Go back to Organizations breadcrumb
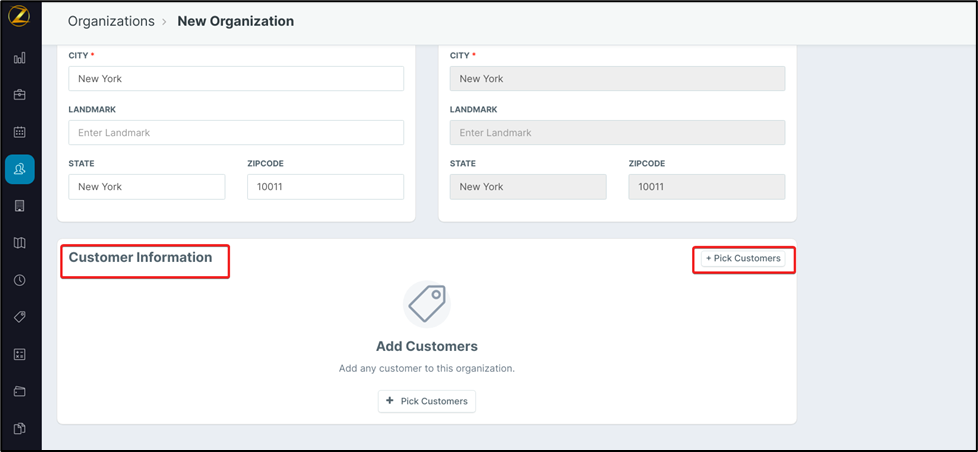The width and height of the screenshot is (978, 452). (111, 21)
